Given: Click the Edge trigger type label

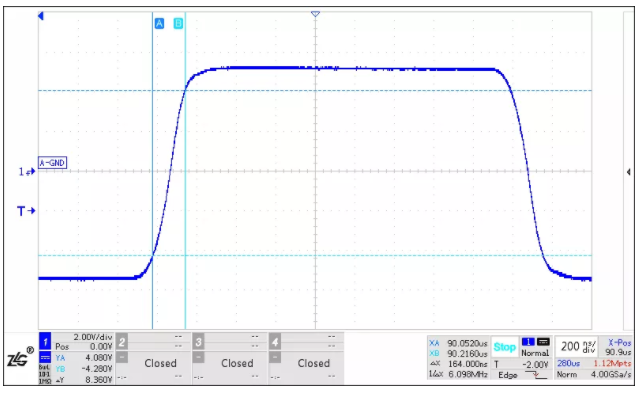Looking at the screenshot, I should 508,375.
